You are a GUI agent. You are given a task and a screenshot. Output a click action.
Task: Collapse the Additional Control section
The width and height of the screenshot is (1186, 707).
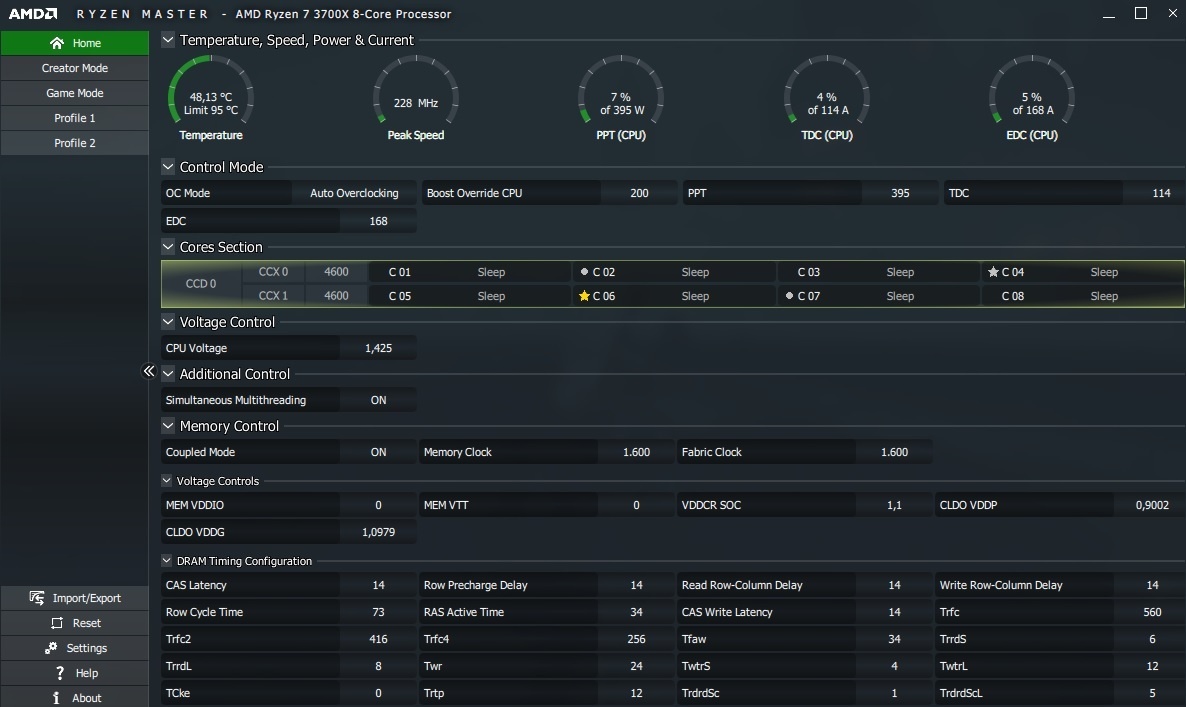[x=168, y=374]
